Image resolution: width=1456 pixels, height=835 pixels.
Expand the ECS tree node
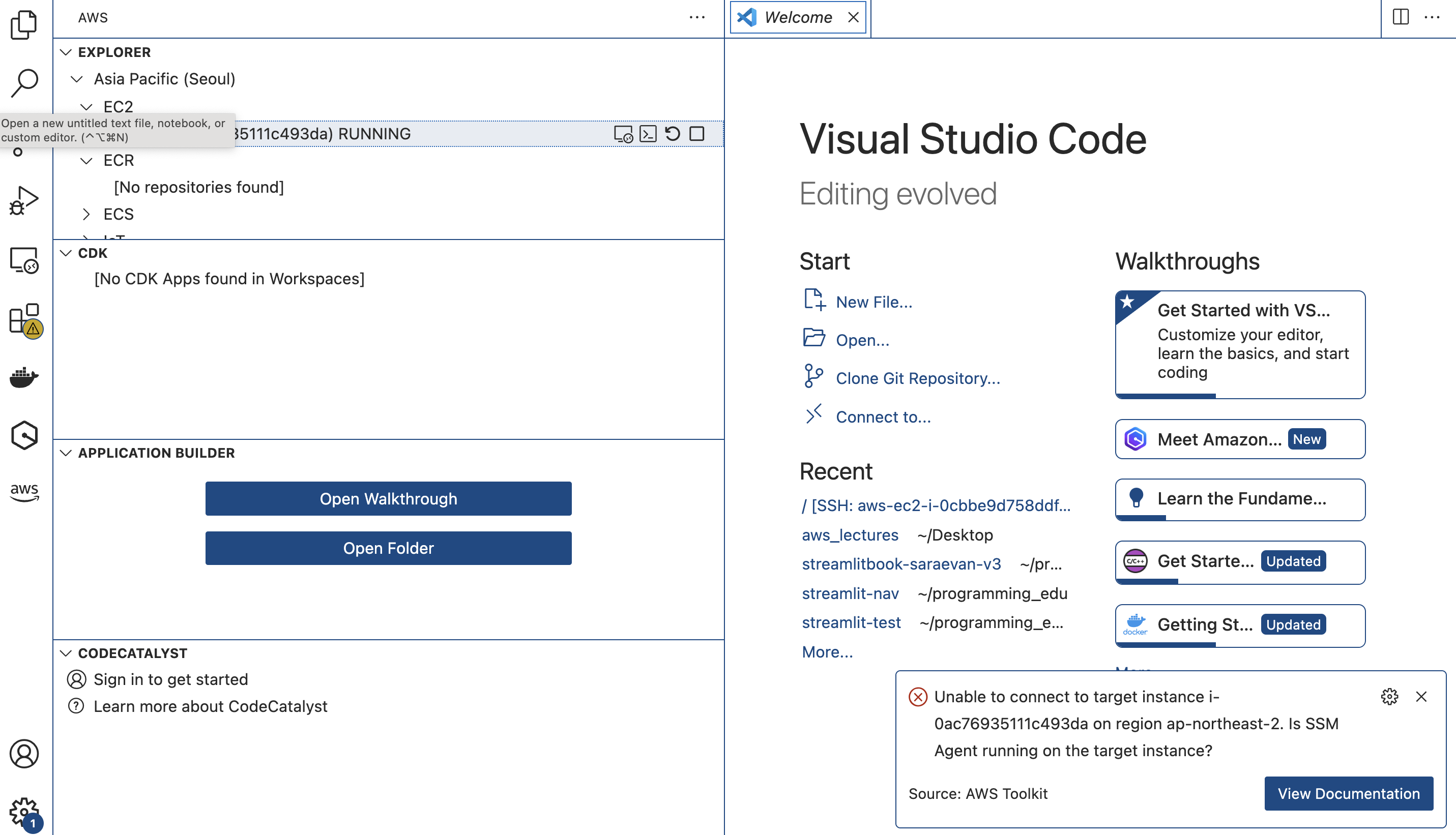coord(86,214)
